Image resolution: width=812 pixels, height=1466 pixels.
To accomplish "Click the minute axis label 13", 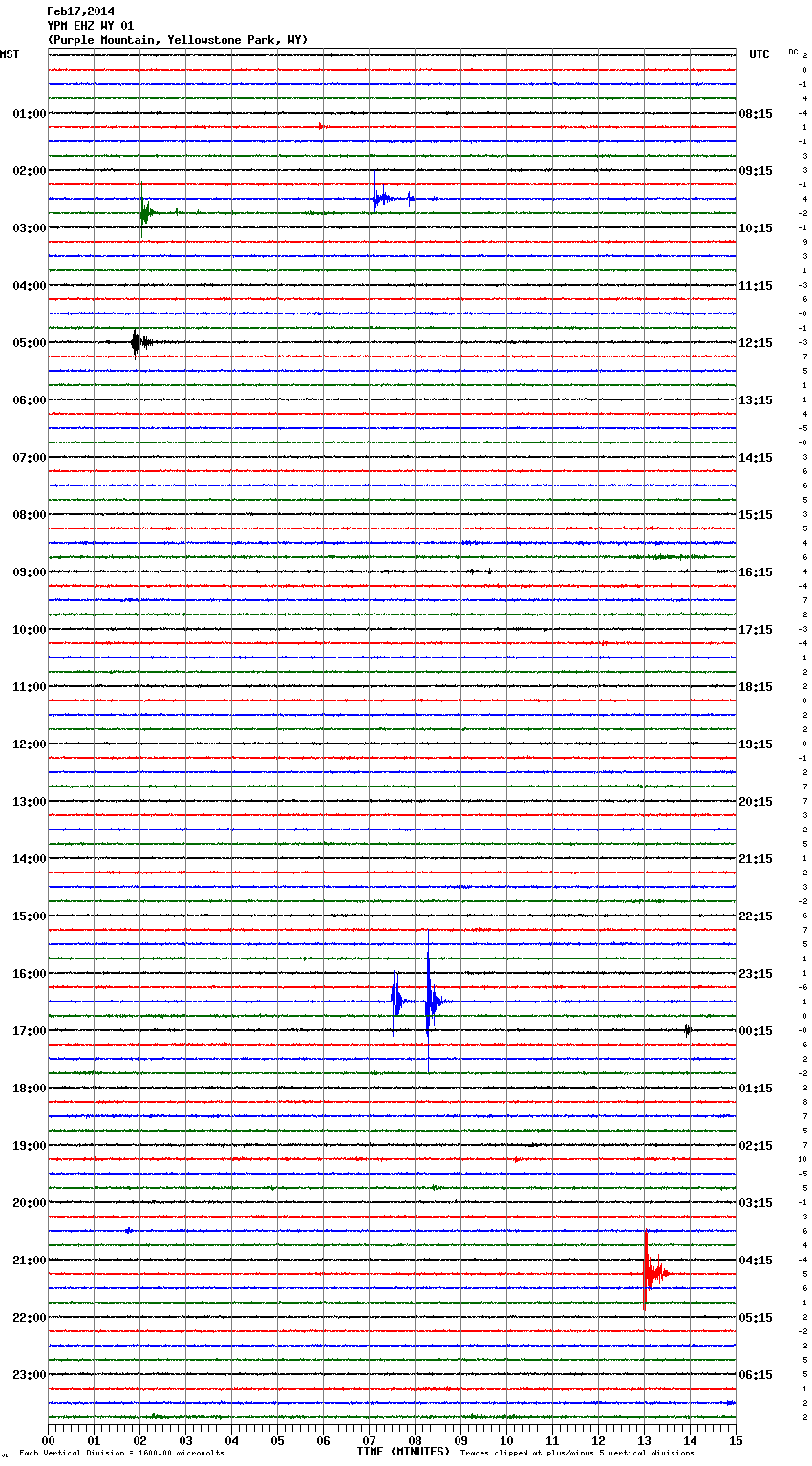I will pos(644,1440).
